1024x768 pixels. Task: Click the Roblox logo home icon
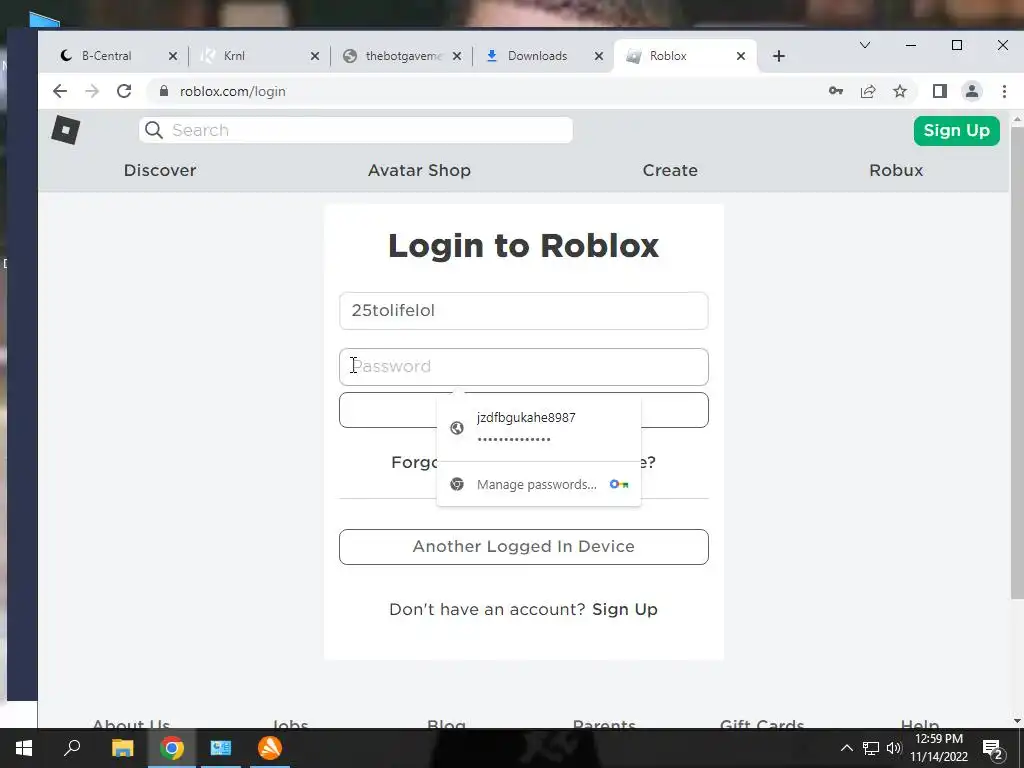point(65,129)
